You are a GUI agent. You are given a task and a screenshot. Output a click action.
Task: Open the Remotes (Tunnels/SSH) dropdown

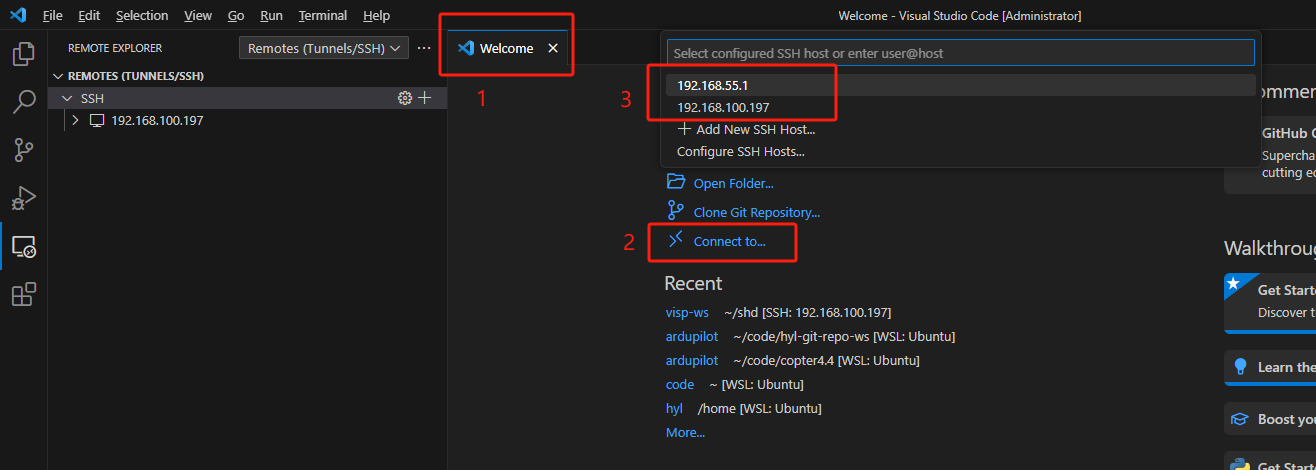pyautogui.click(x=324, y=48)
